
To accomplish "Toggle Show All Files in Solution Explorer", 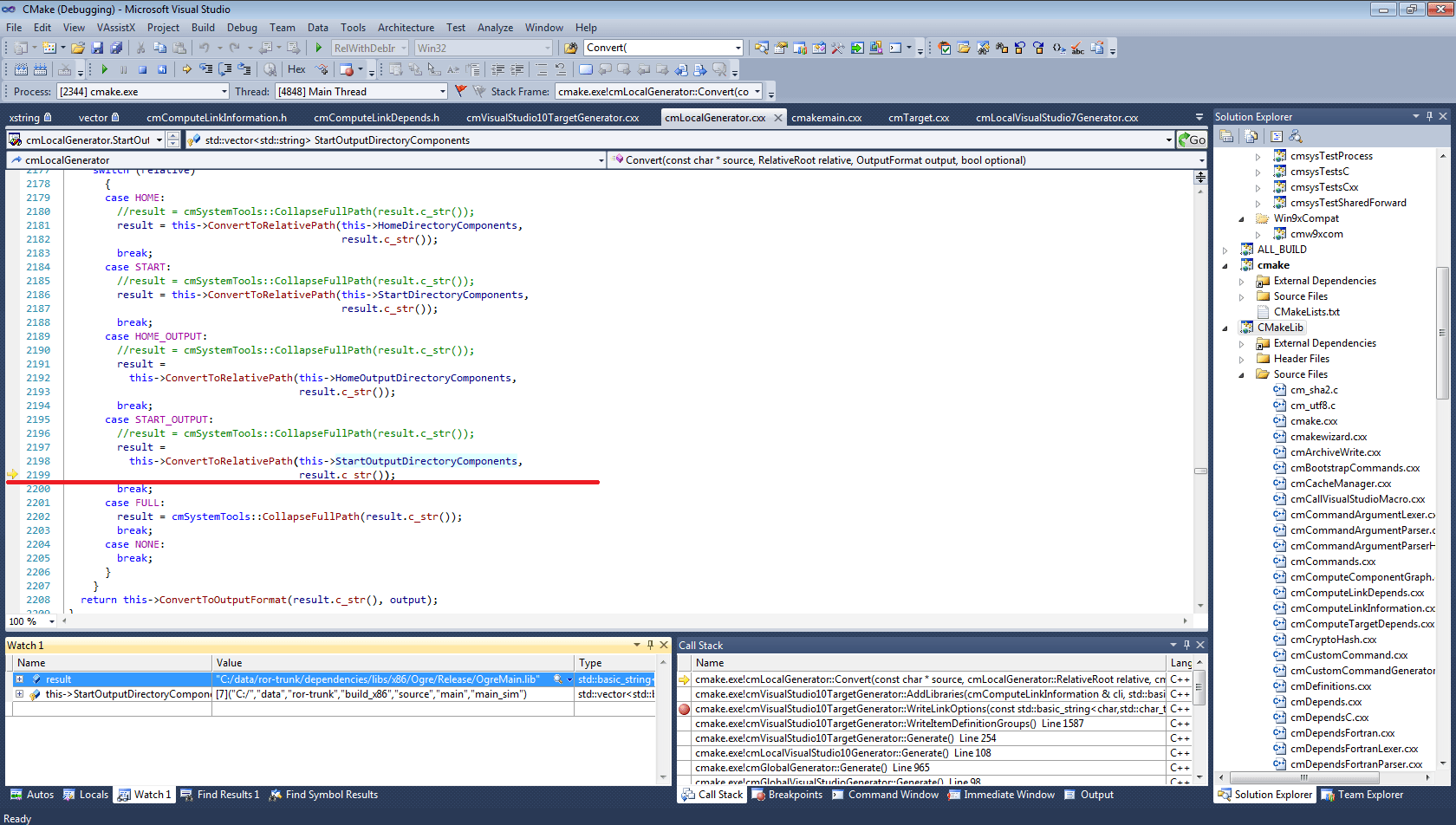I will [1251, 136].
